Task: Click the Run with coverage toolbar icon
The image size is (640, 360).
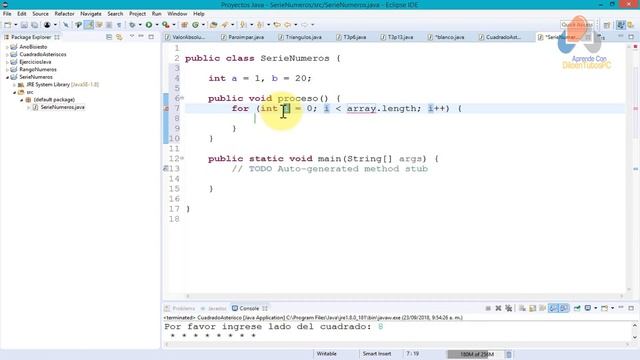Action: [166, 25]
